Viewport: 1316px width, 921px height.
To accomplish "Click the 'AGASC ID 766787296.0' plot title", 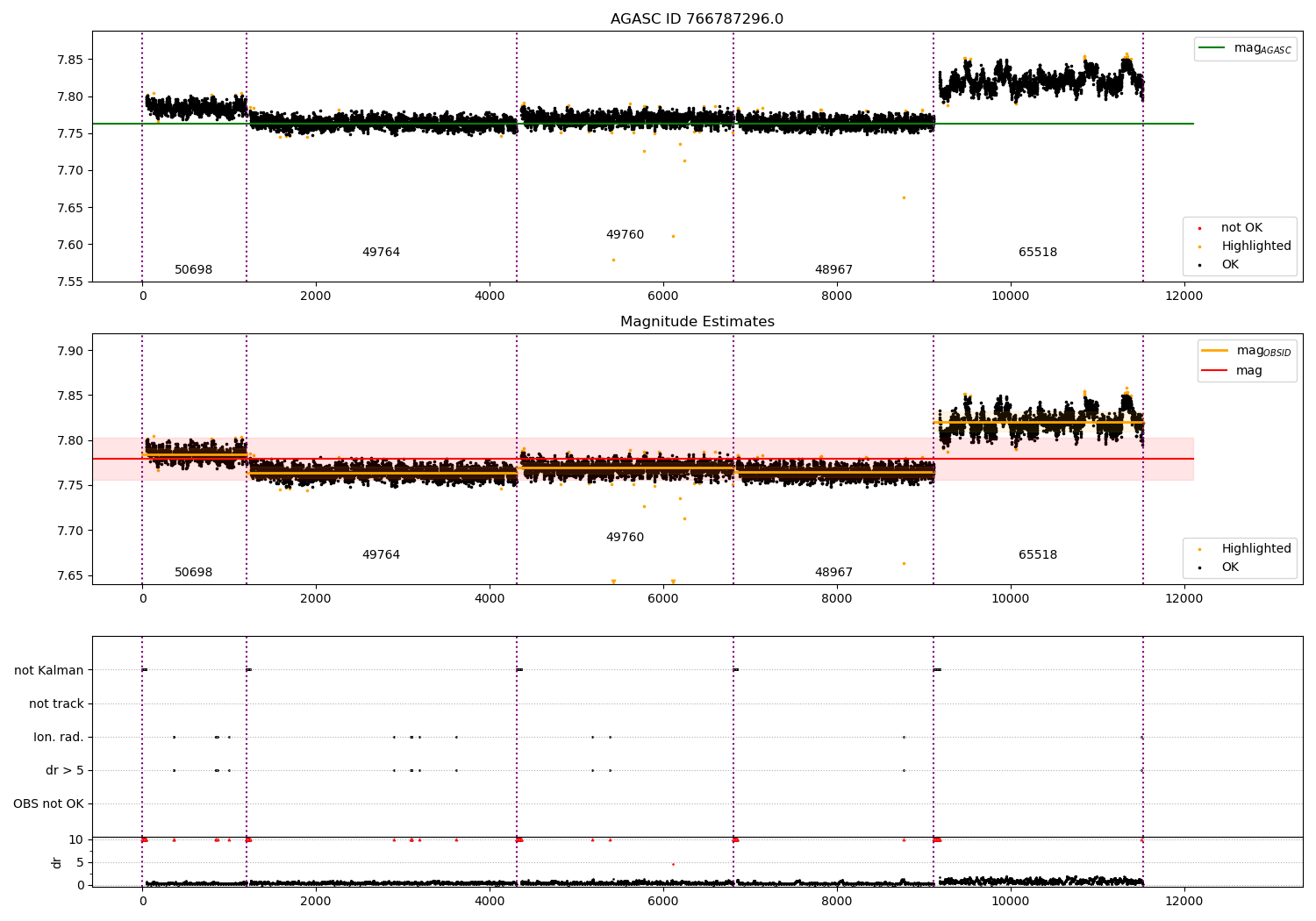I will (x=697, y=18).
